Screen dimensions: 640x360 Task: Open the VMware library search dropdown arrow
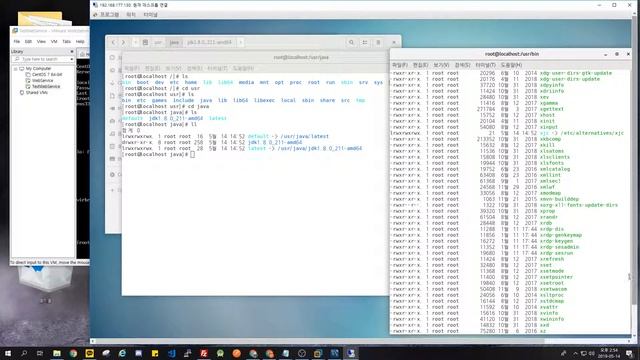(x=71, y=59)
